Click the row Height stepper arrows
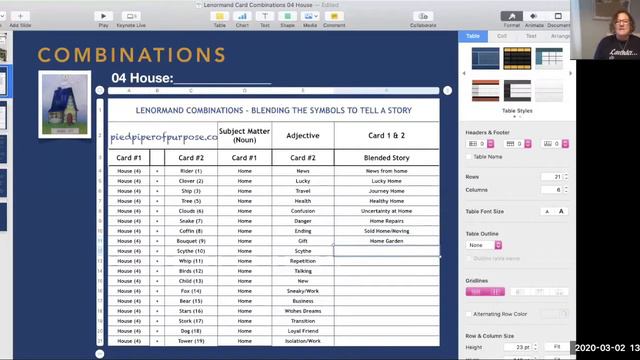This screenshot has width=640, height=360. coord(535,347)
